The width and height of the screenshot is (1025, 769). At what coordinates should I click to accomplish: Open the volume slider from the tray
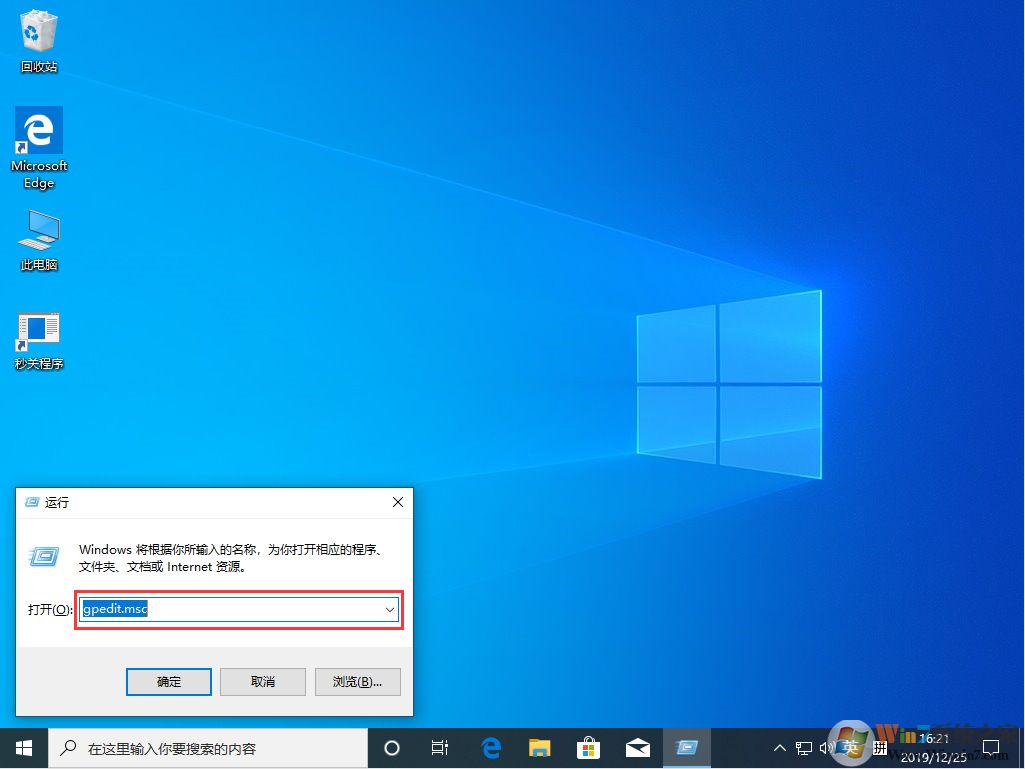(827, 747)
